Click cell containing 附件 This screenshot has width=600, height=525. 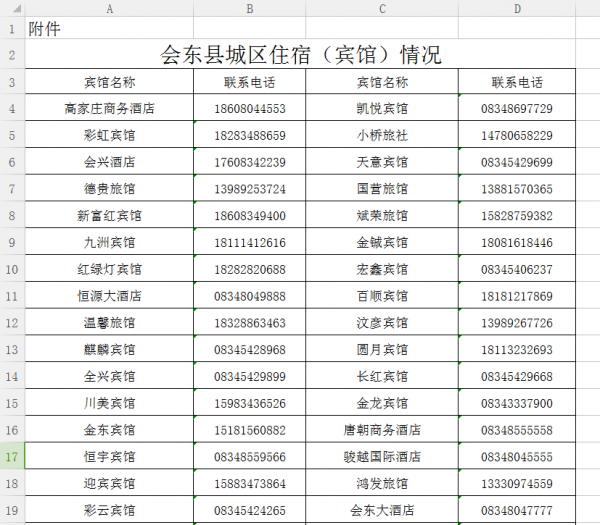coord(109,29)
